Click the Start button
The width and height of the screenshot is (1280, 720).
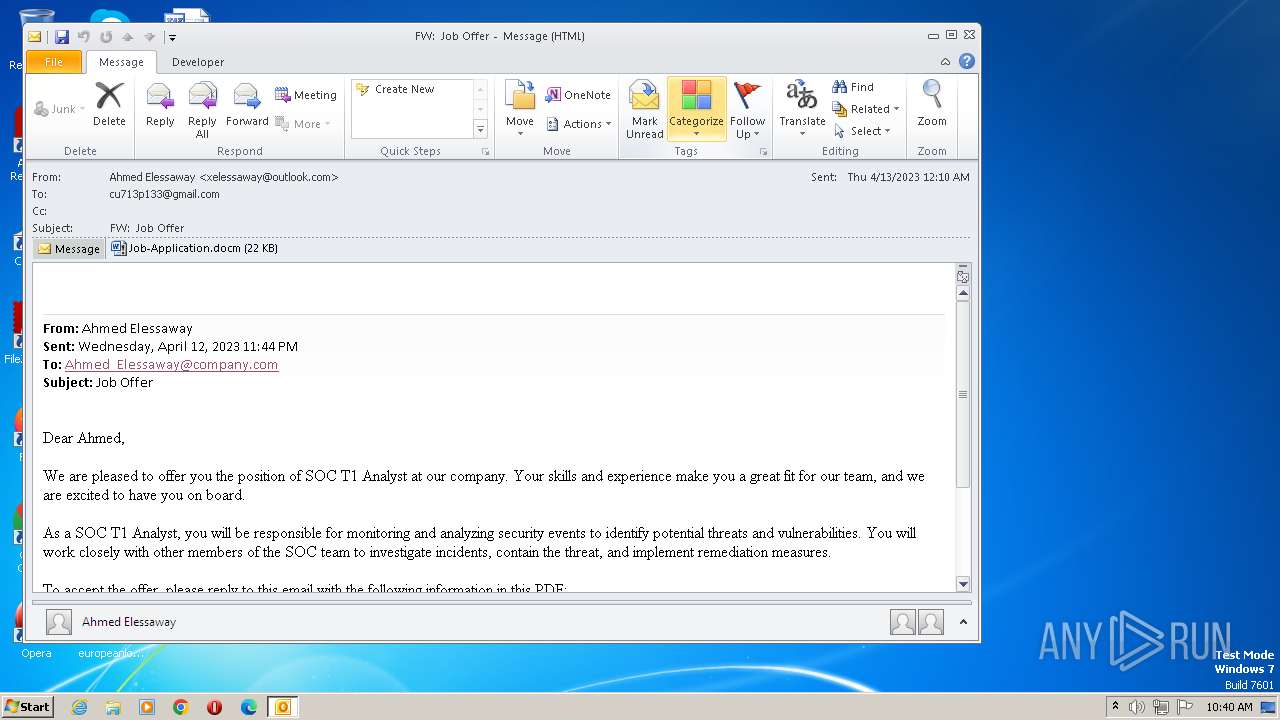[27, 707]
